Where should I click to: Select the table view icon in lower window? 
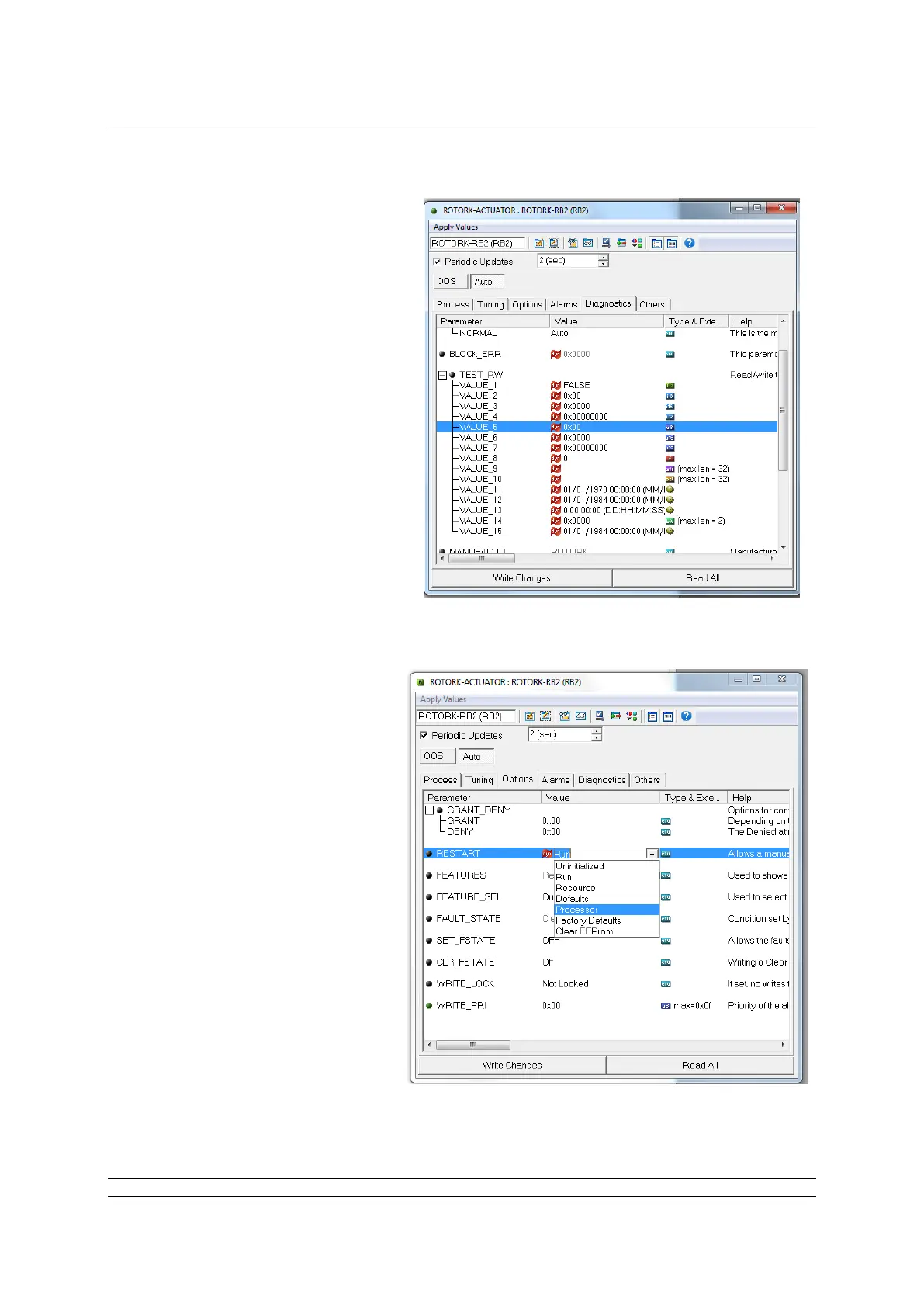point(668,716)
